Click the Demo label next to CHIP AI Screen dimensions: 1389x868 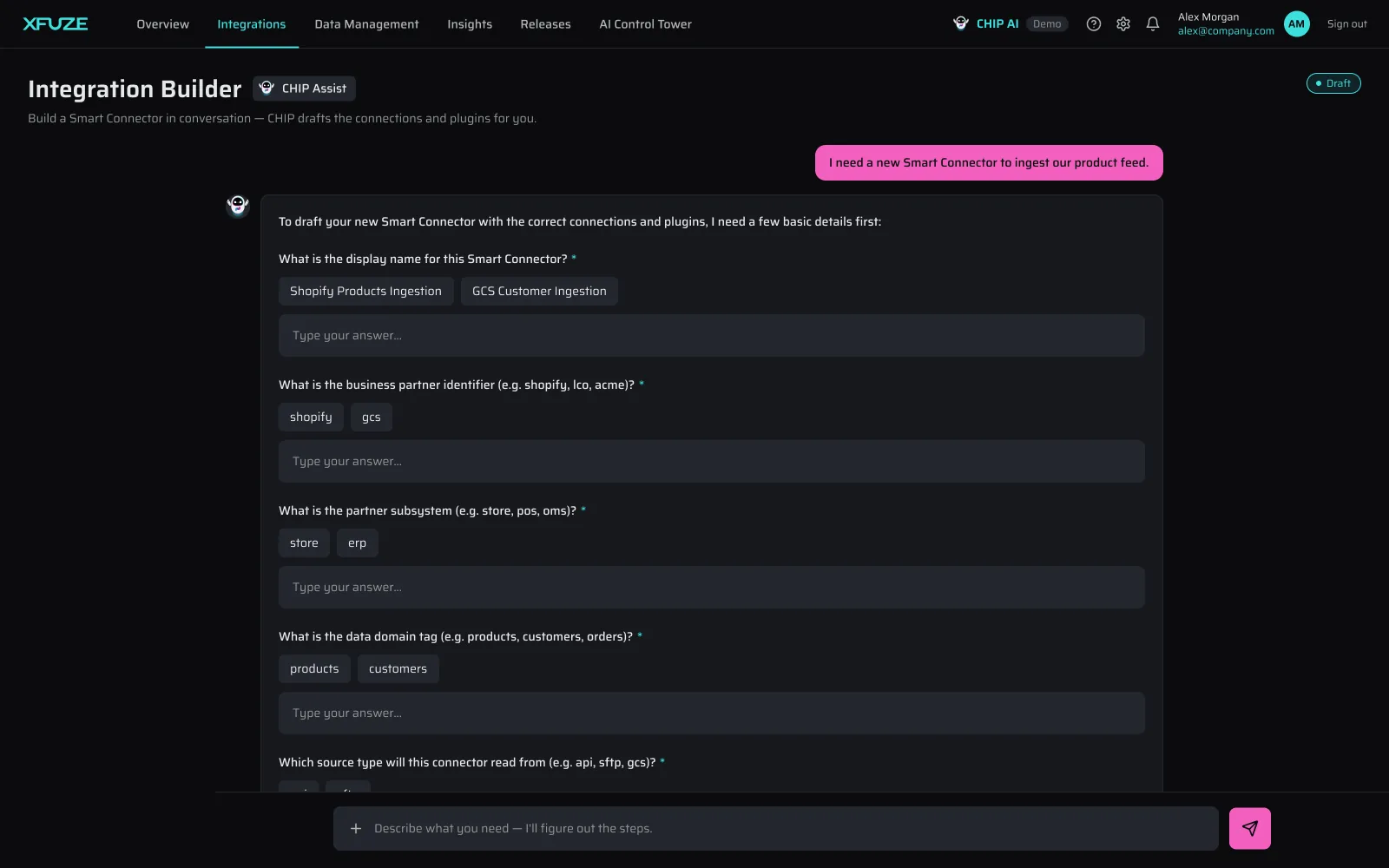pyautogui.click(x=1047, y=24)
